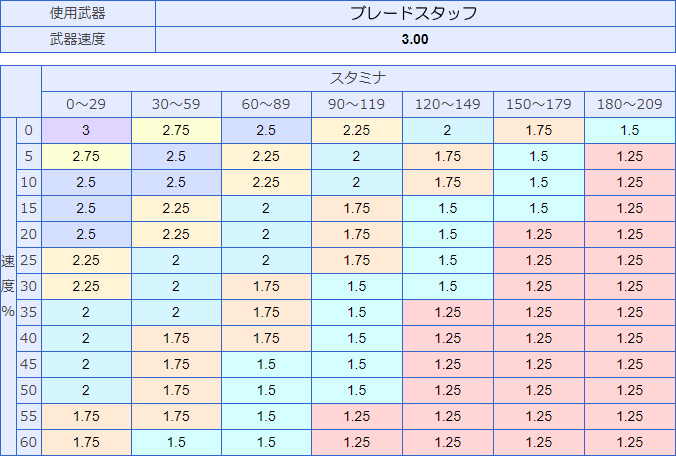This screenshot has width=676, height=456.
Task: Click the 使用武器 label cell
Action: tap(78, 13)
